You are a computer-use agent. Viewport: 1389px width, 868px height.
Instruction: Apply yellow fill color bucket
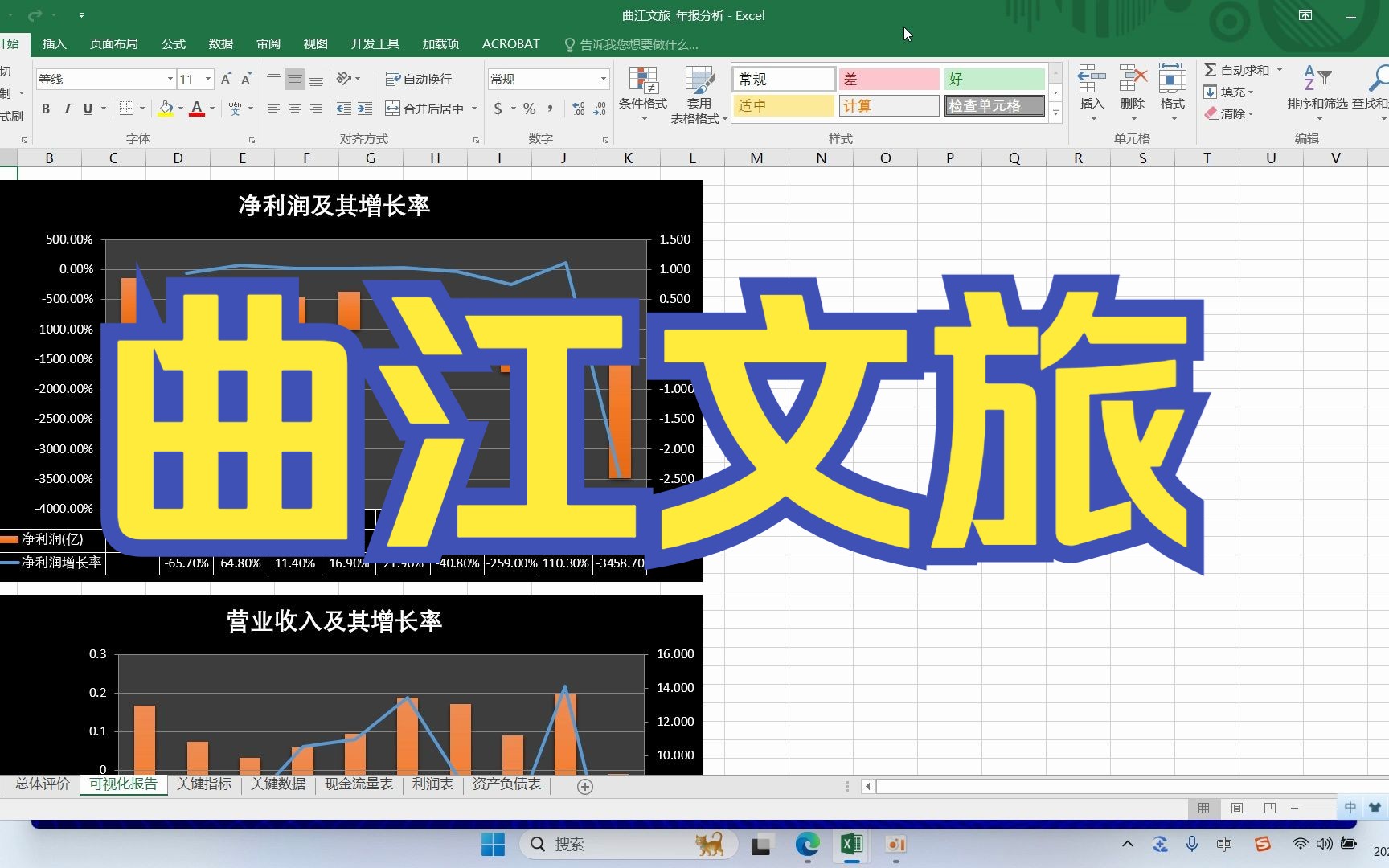pyautogui.click(x=166, y=108)
